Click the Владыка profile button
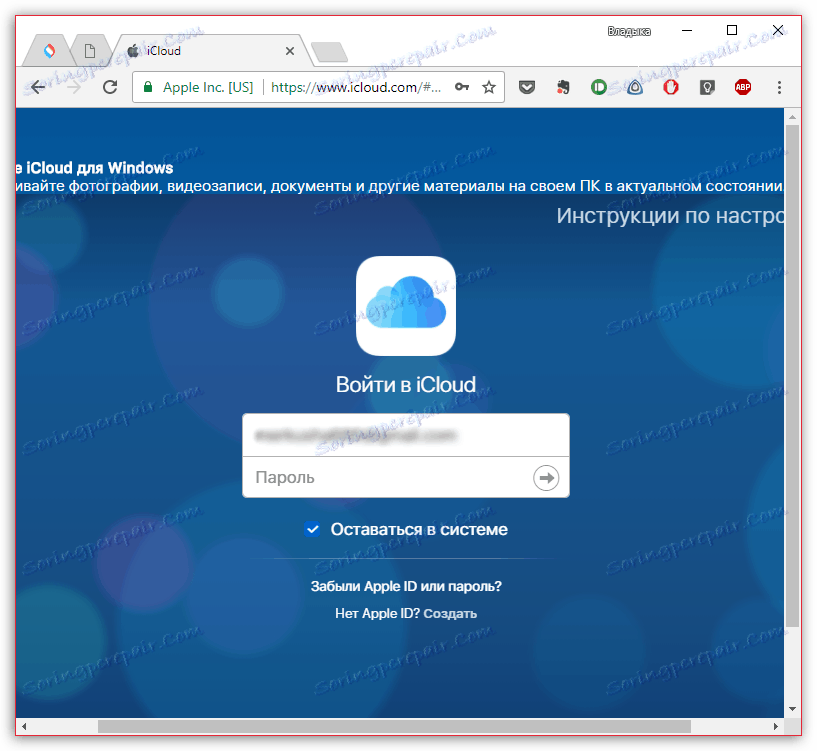This screenshot has height=751, width=817. pyautogui.click(x=629, y=31)
